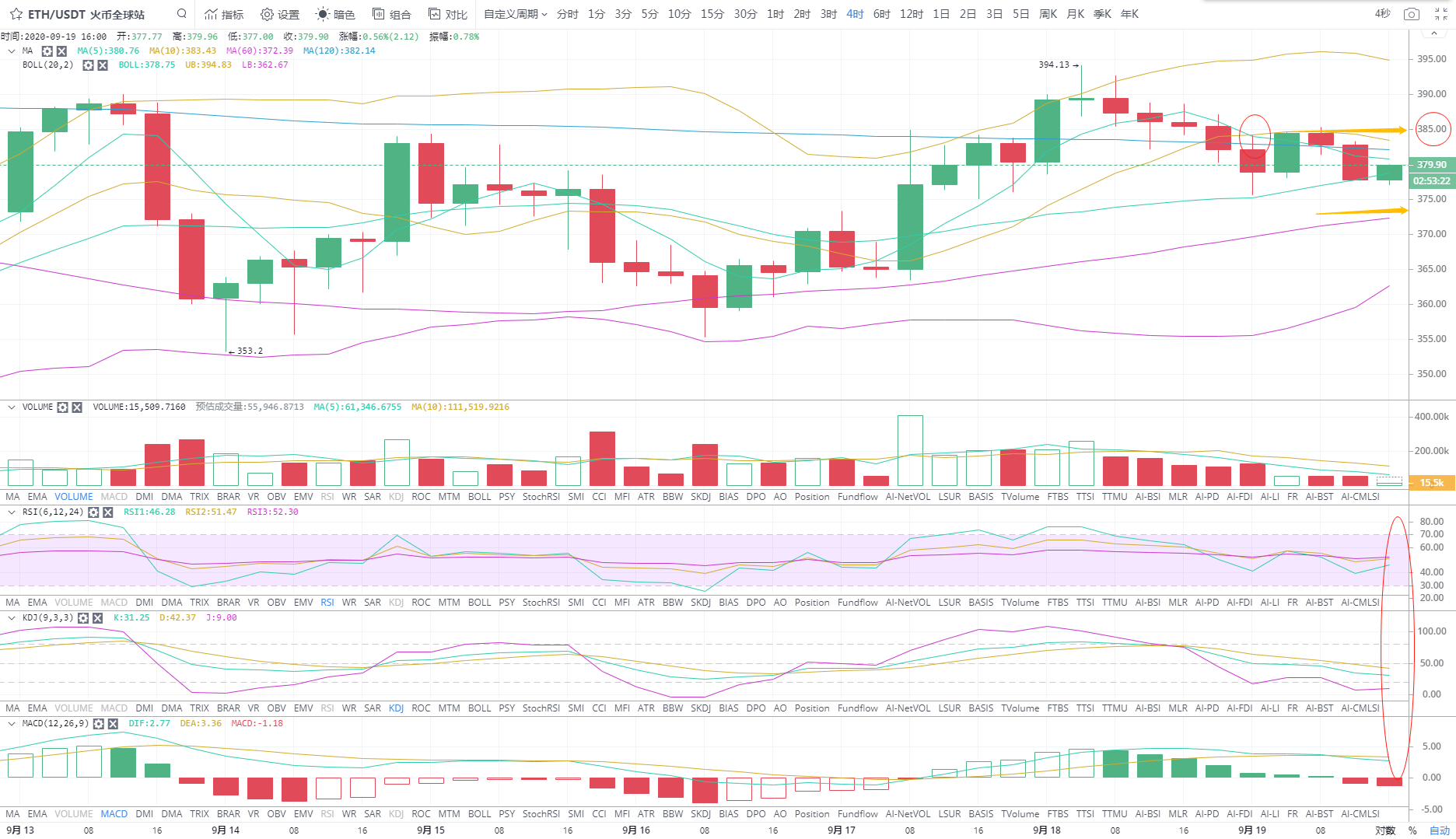Select the 15分 timeframe

(712, 14)
